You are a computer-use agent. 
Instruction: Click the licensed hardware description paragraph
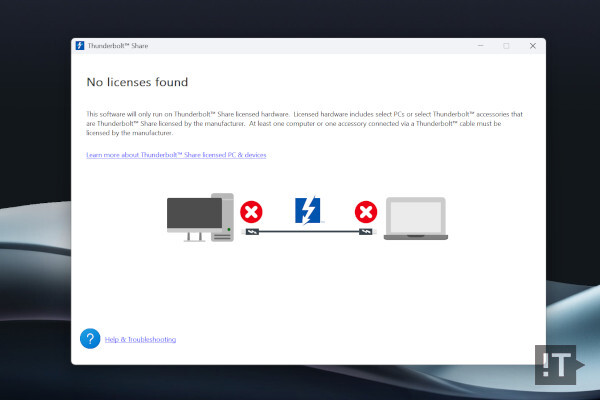300,123
